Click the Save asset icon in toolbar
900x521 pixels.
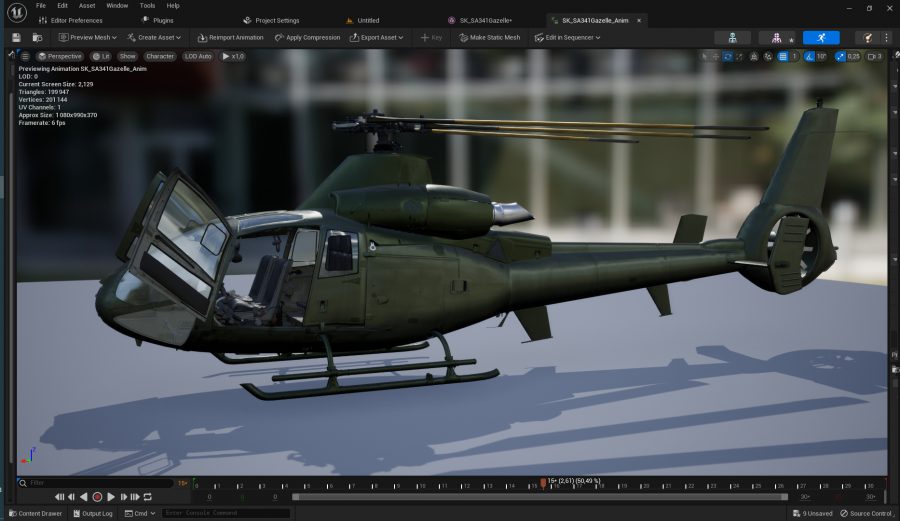point(17,37)
